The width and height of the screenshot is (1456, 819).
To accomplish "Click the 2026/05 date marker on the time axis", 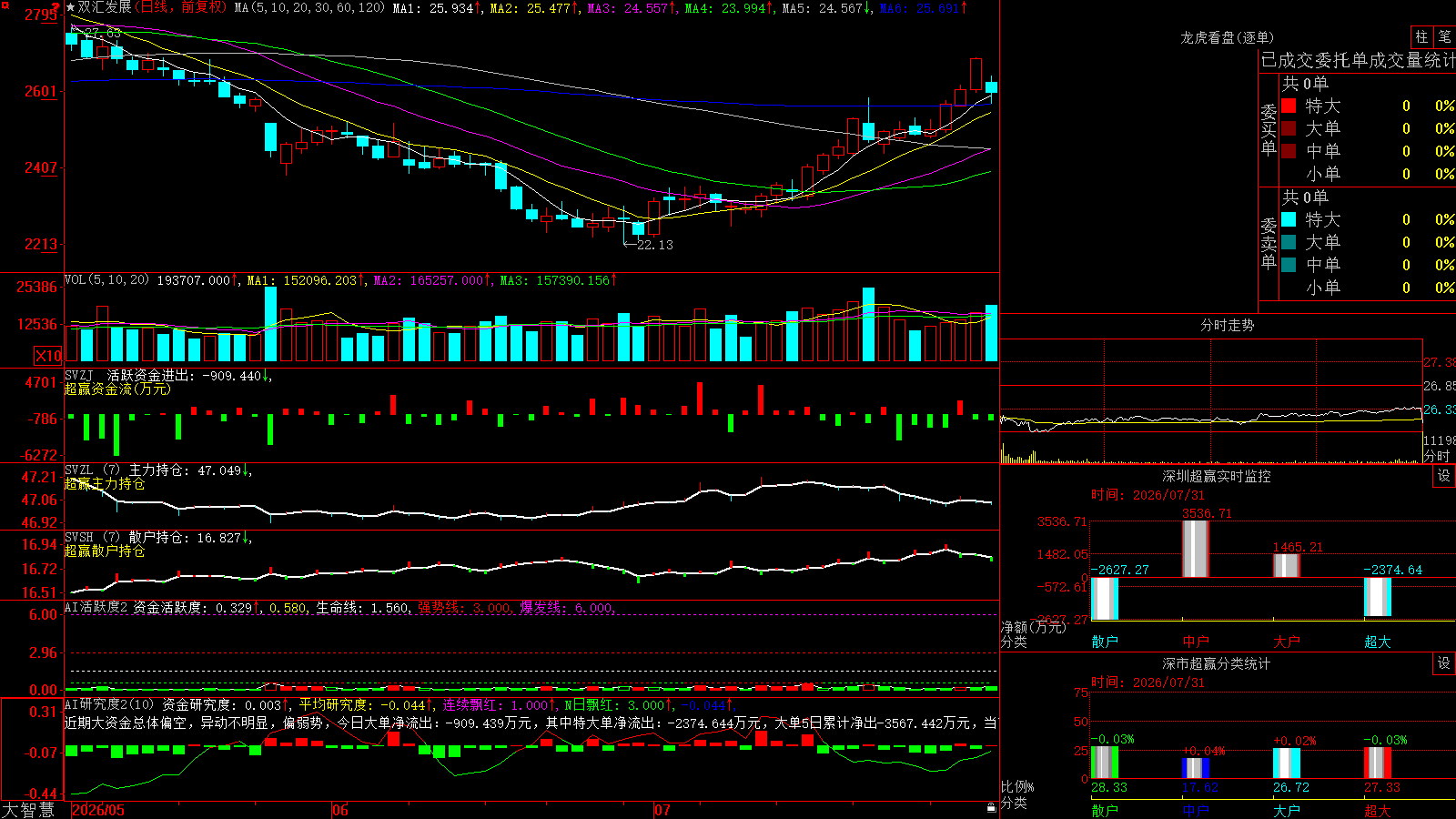I will point(98,810).
